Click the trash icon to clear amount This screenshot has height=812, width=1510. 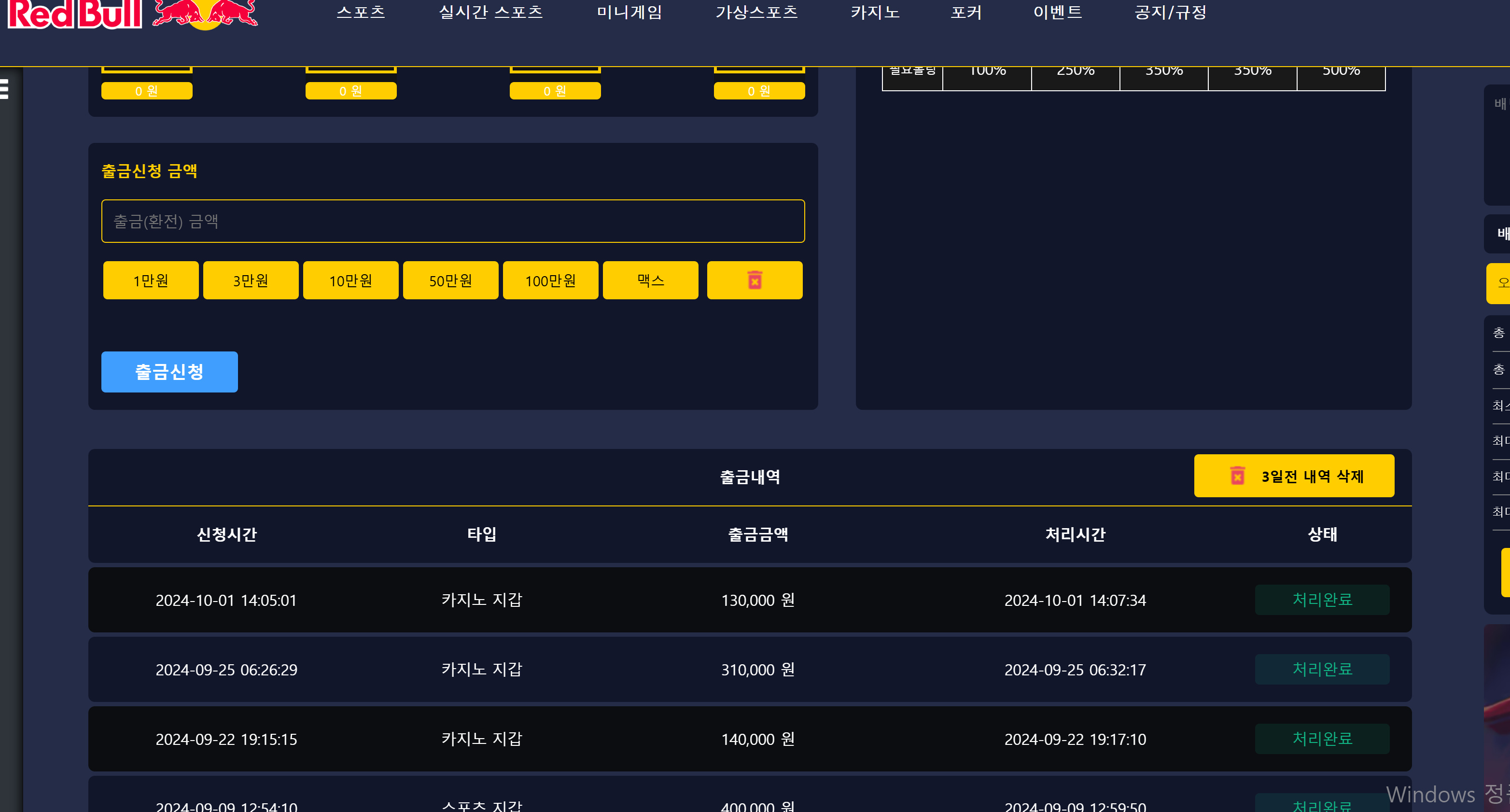coord(755,280)
